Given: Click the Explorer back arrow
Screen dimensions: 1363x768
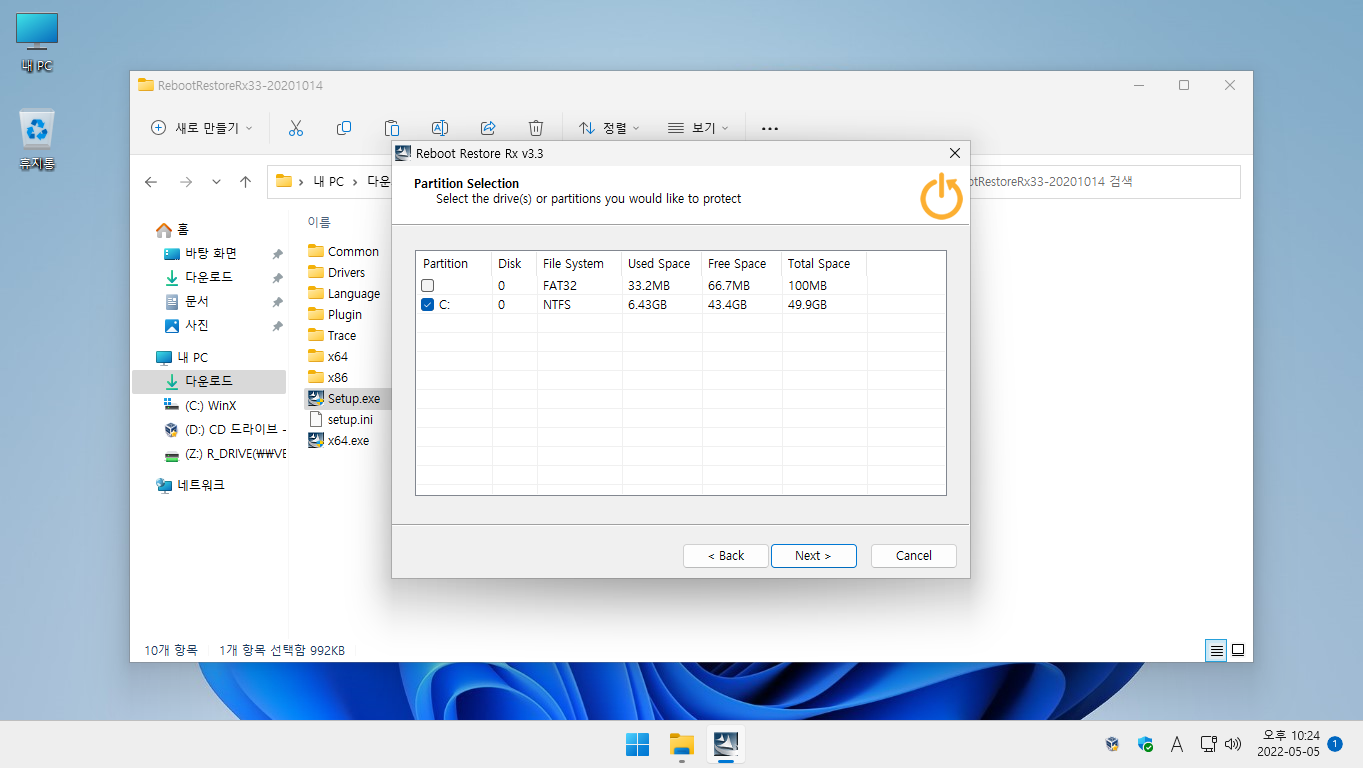Looking at the screenshot, I should [151, 182].
